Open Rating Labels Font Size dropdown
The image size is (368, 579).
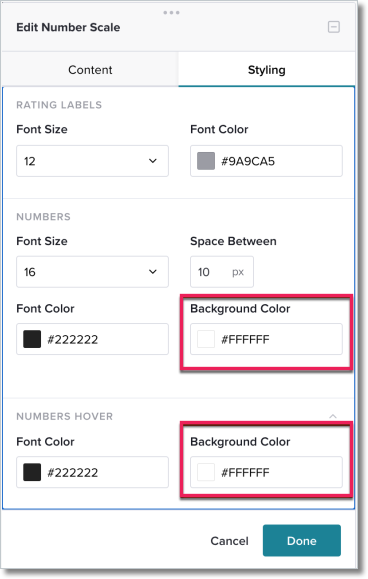point(92,161)
